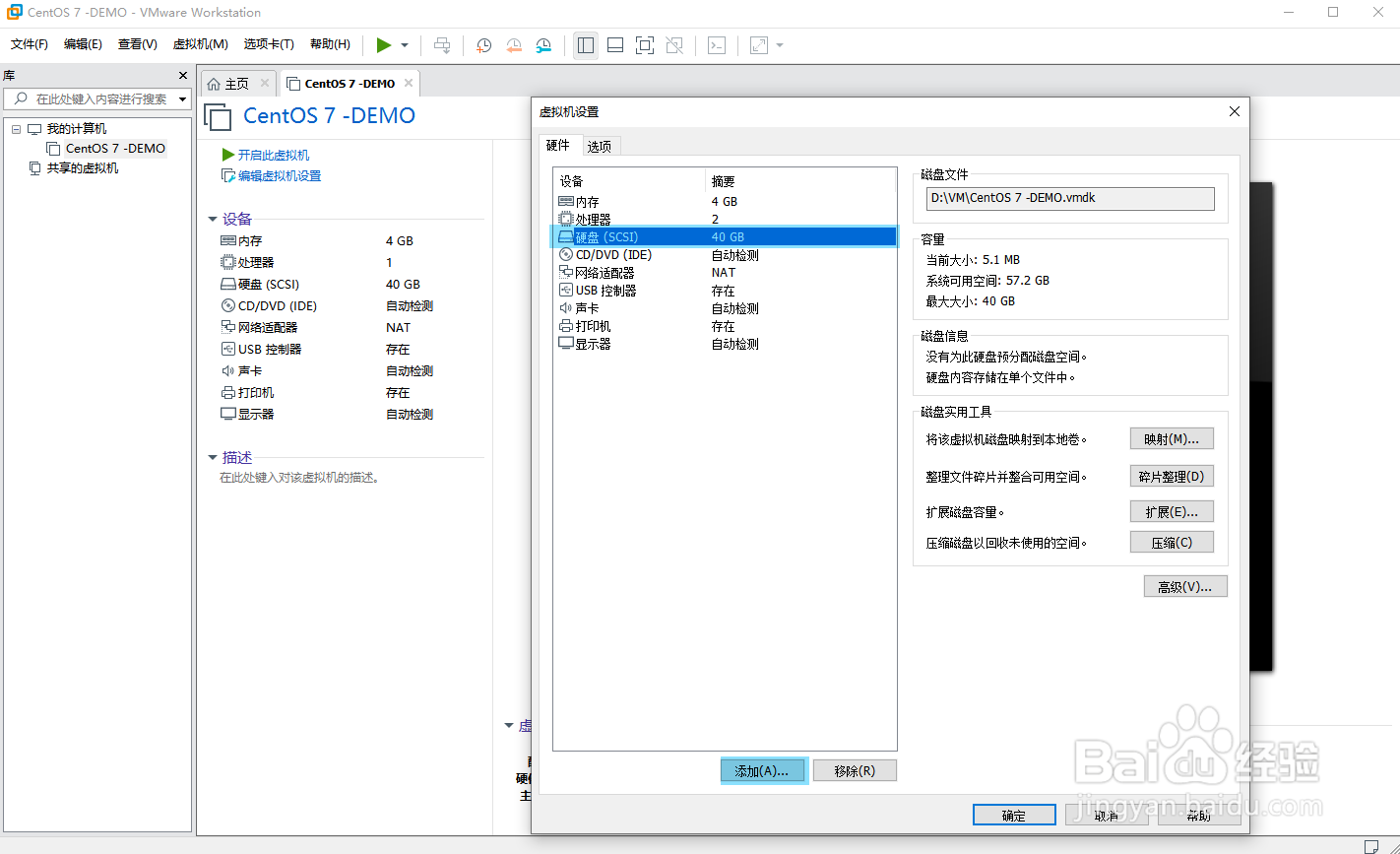1400x854 pixels.
Task: Click the 压缩(C) button
Action: click(x=1171, y=543)
